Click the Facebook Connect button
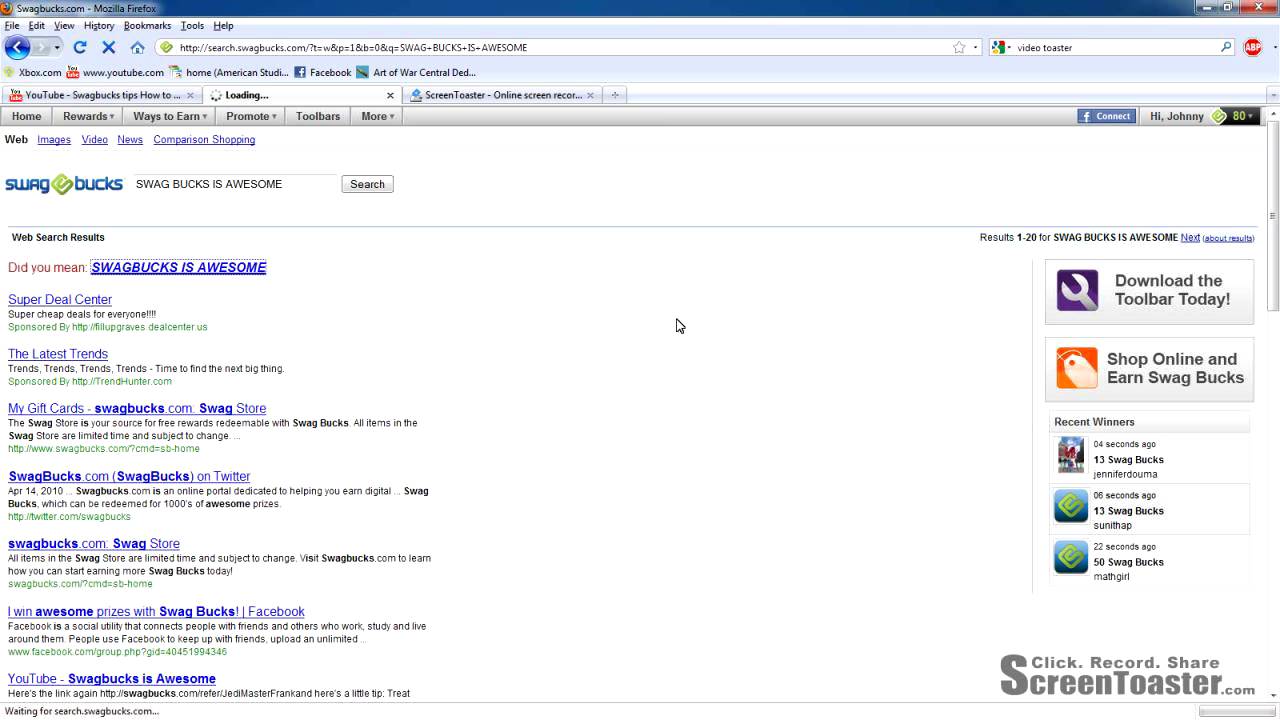This screenshot has width=1280, height=720. (1106, 116)
